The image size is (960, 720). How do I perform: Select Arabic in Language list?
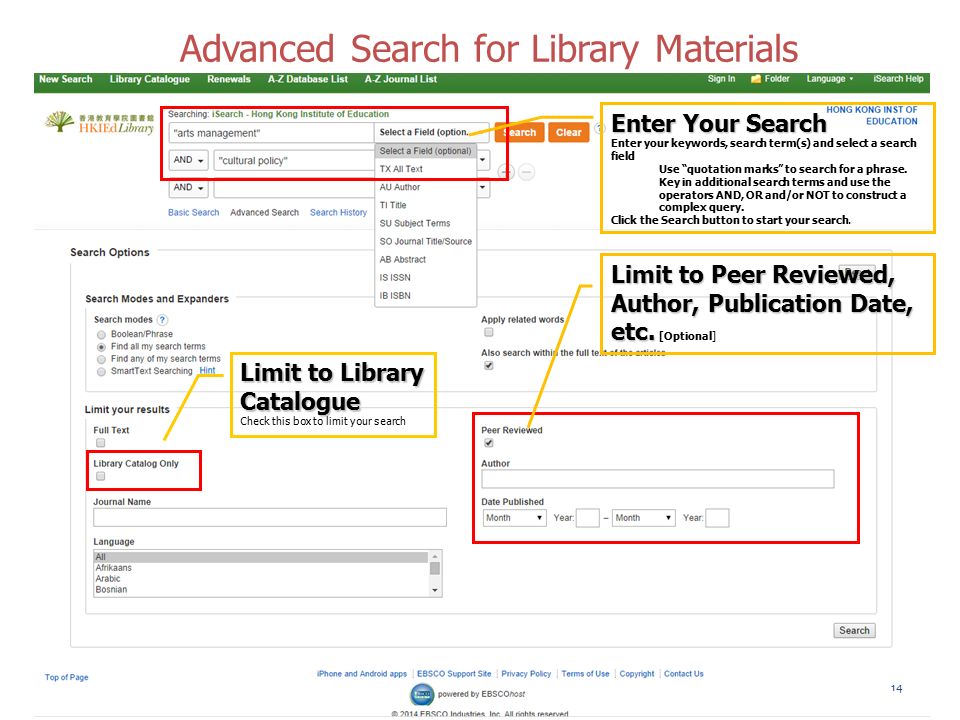pyautogui.click(x=261, y=579)
